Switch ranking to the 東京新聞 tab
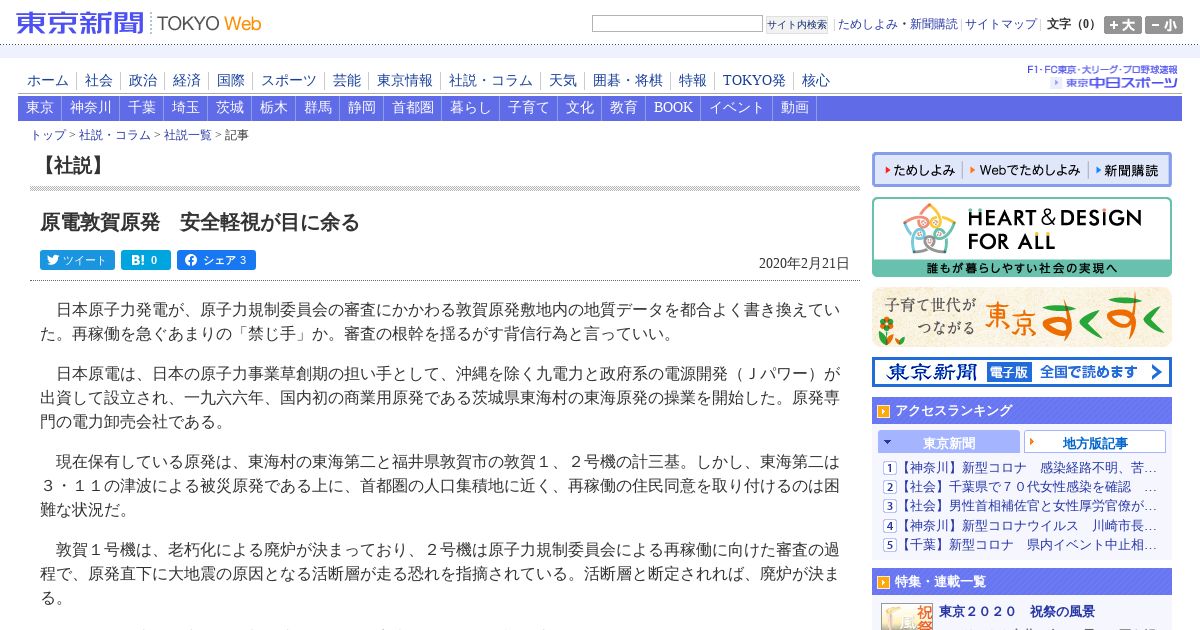Image resolution: width=1200 pixels, height=630 pixels. [949, 442]
